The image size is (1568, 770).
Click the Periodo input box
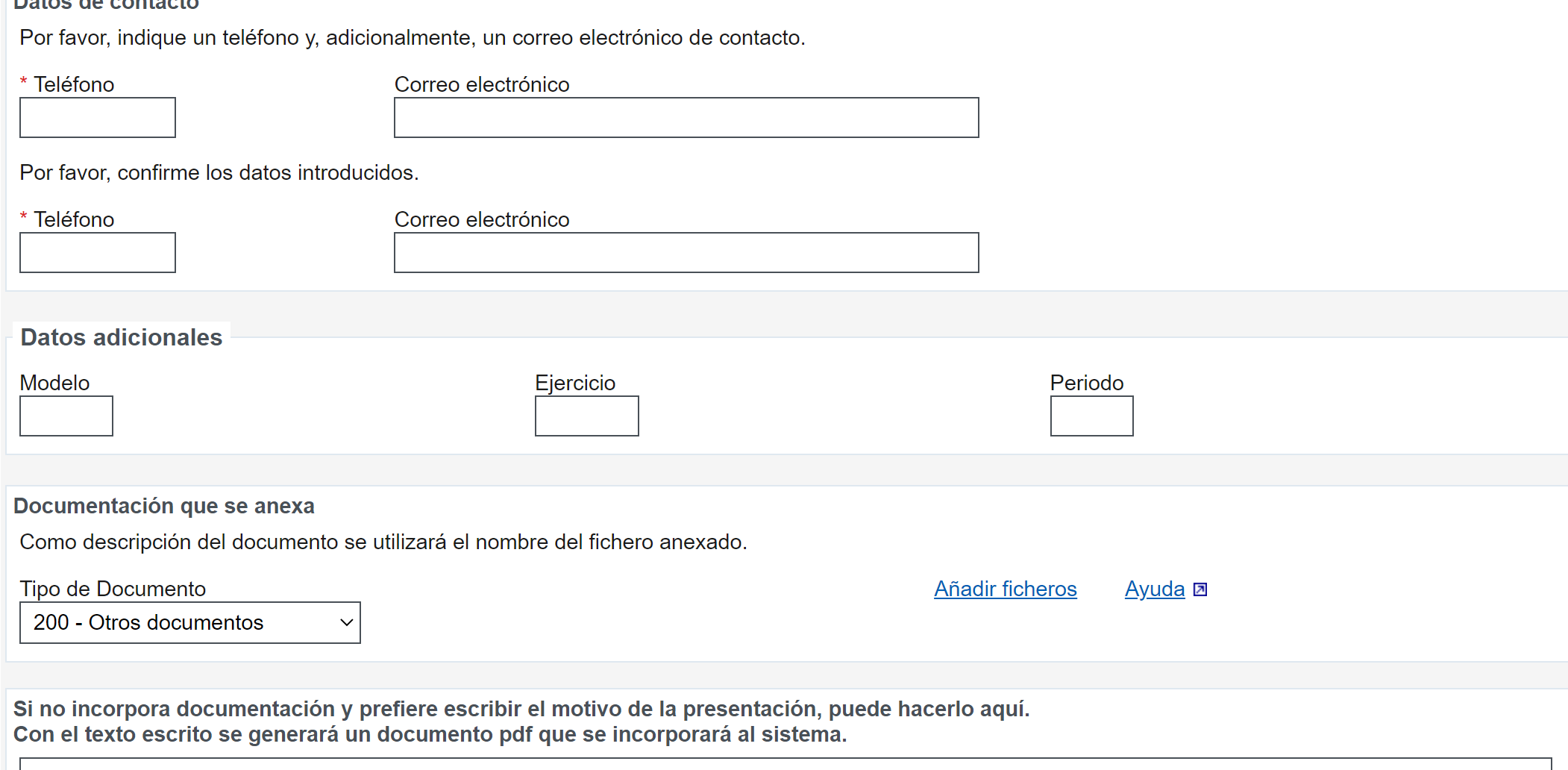pyautogui.click(x=1091, y=416)
